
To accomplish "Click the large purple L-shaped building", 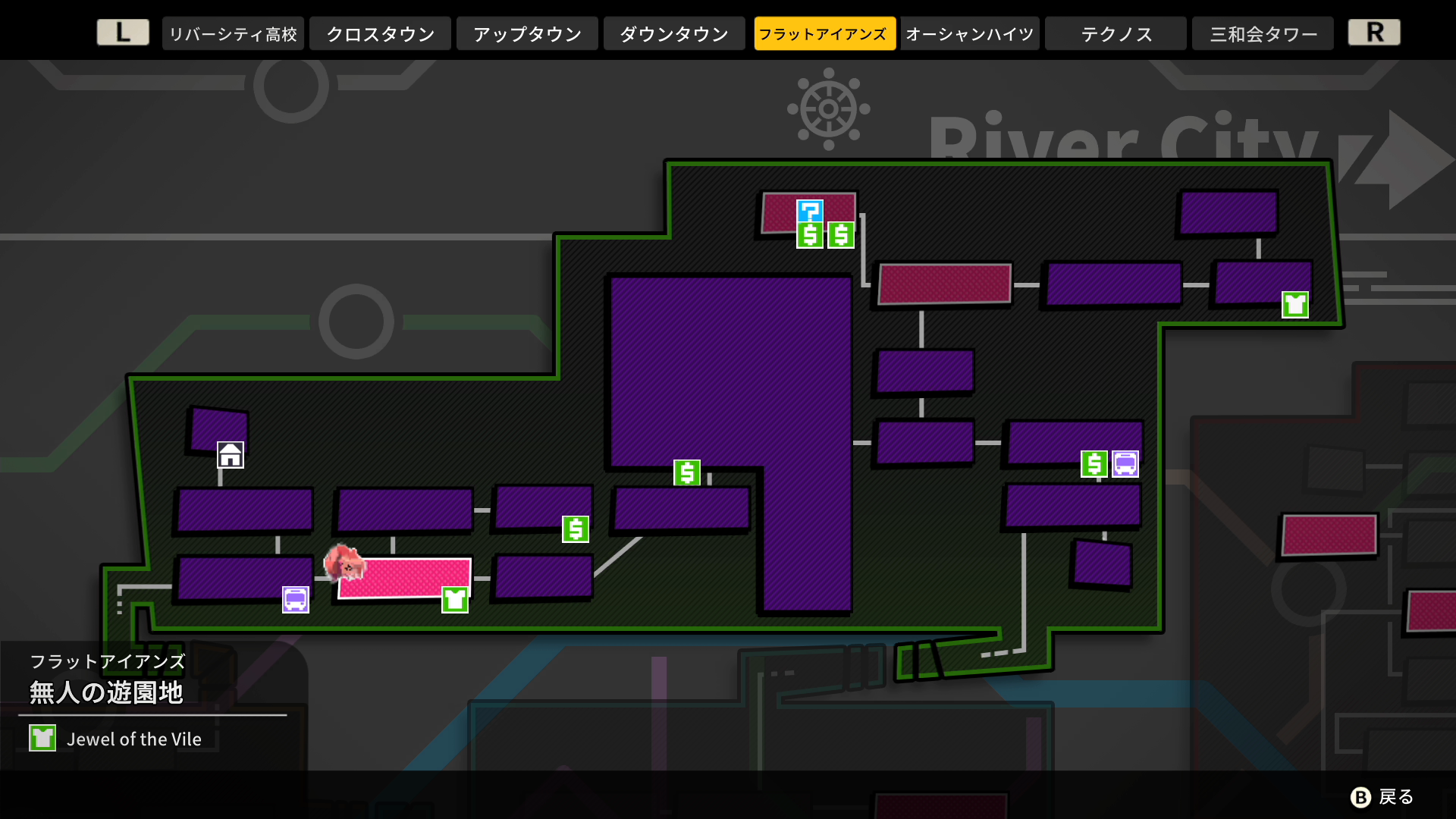I will point(732,372).
